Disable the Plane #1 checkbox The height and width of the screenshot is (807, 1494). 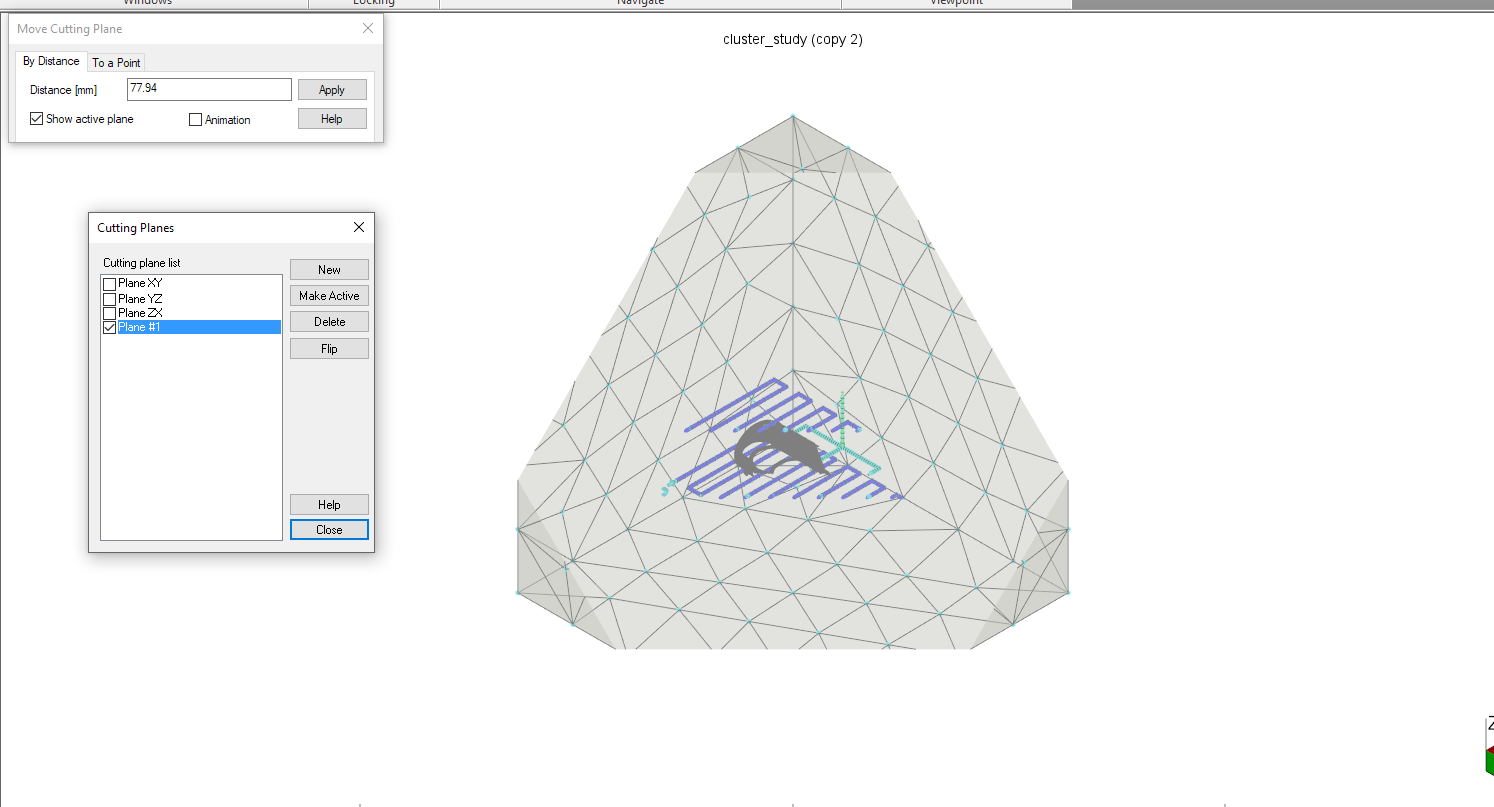point(110,327)
